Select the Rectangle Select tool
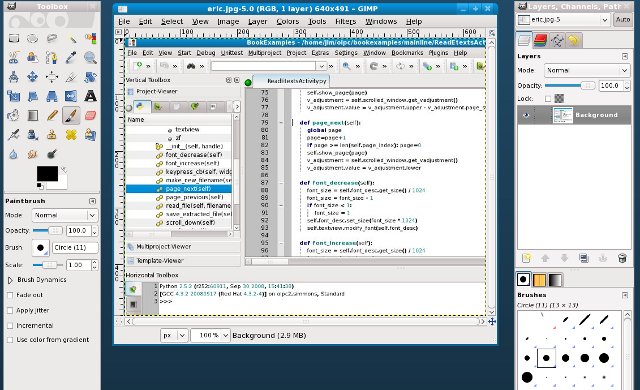Image resolution: width=640 pixels, height=390 pixels. [13, 38]
